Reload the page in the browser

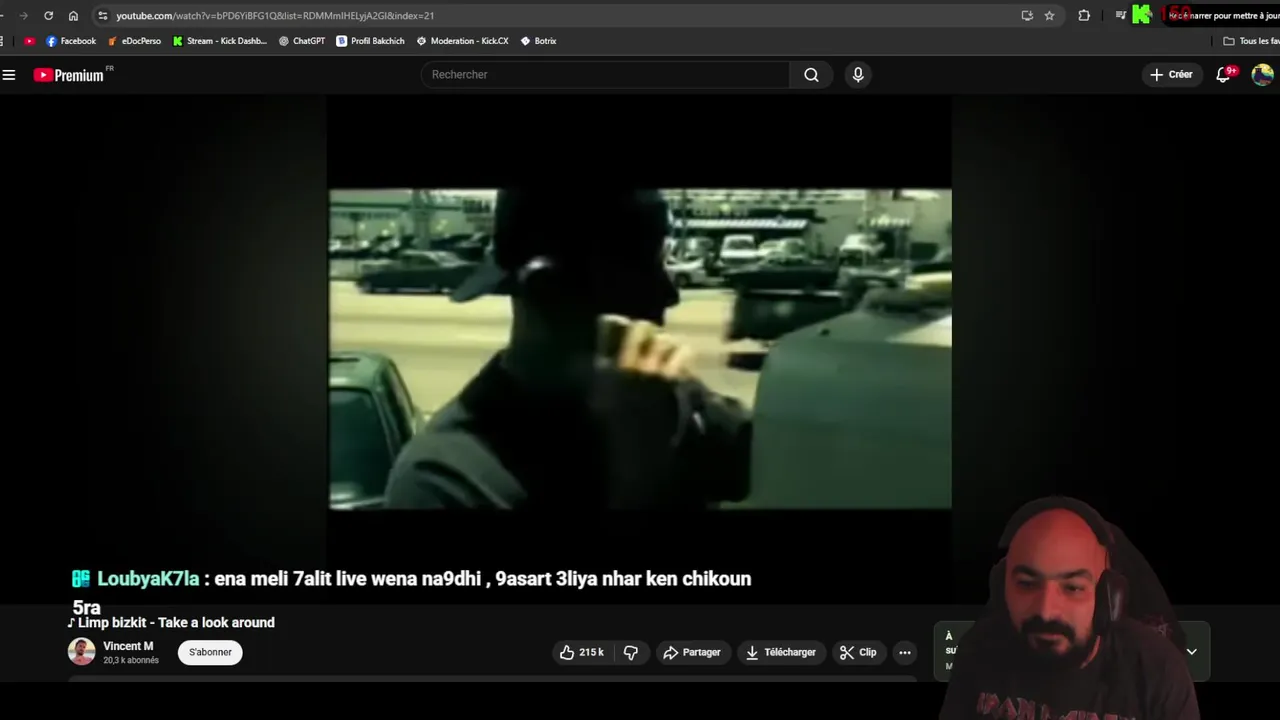point(48,15)
